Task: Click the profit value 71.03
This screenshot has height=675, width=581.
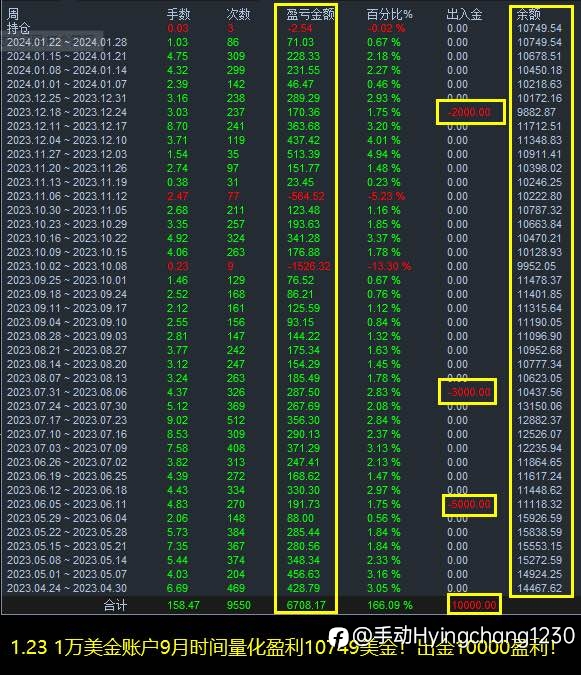Action: point(300,42)
